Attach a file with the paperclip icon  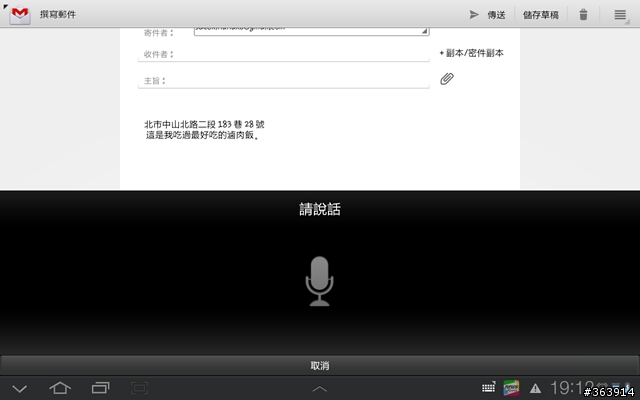tap(447, 79)
